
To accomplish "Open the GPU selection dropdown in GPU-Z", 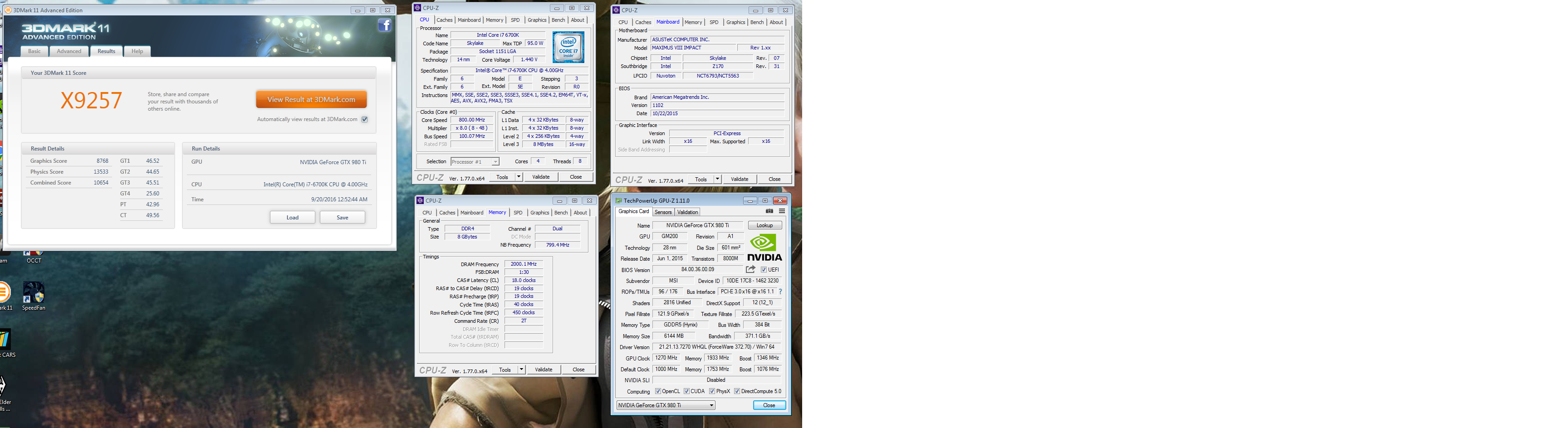I will [x=666, y=405].
